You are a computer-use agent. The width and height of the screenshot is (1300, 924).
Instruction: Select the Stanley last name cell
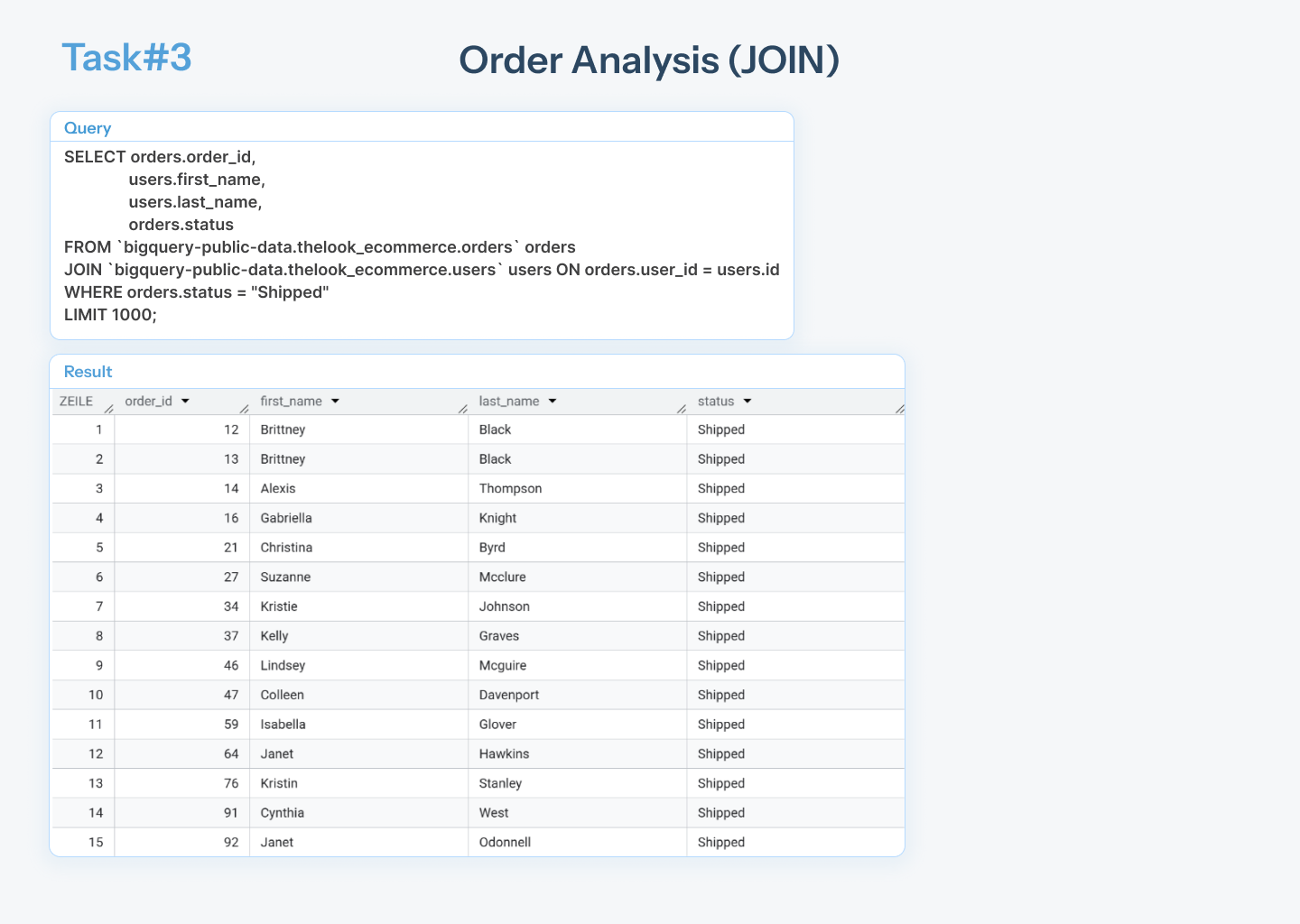click(578, 783)
